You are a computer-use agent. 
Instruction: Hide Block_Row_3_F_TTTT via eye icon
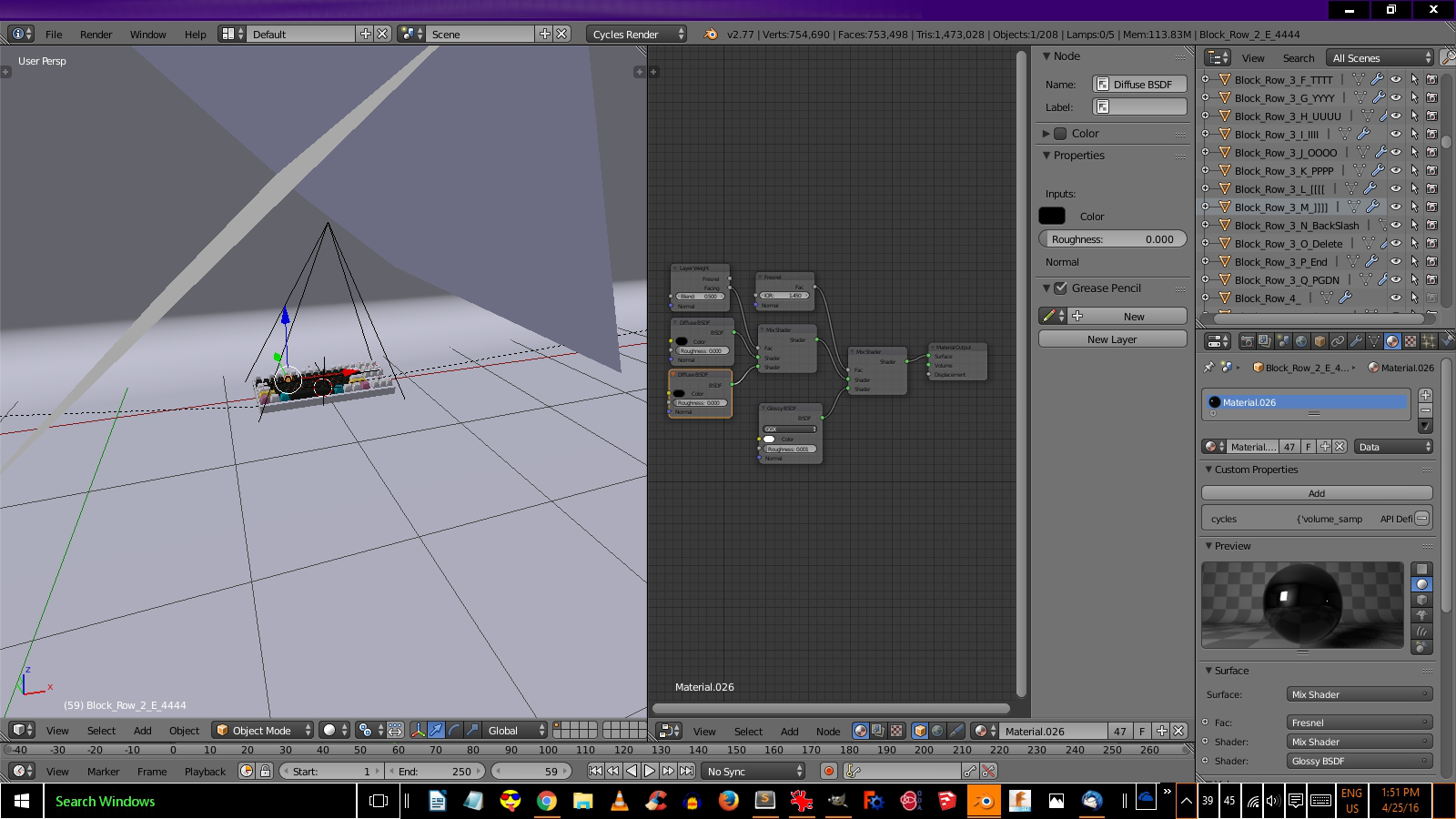click(x=1396, y=79)
